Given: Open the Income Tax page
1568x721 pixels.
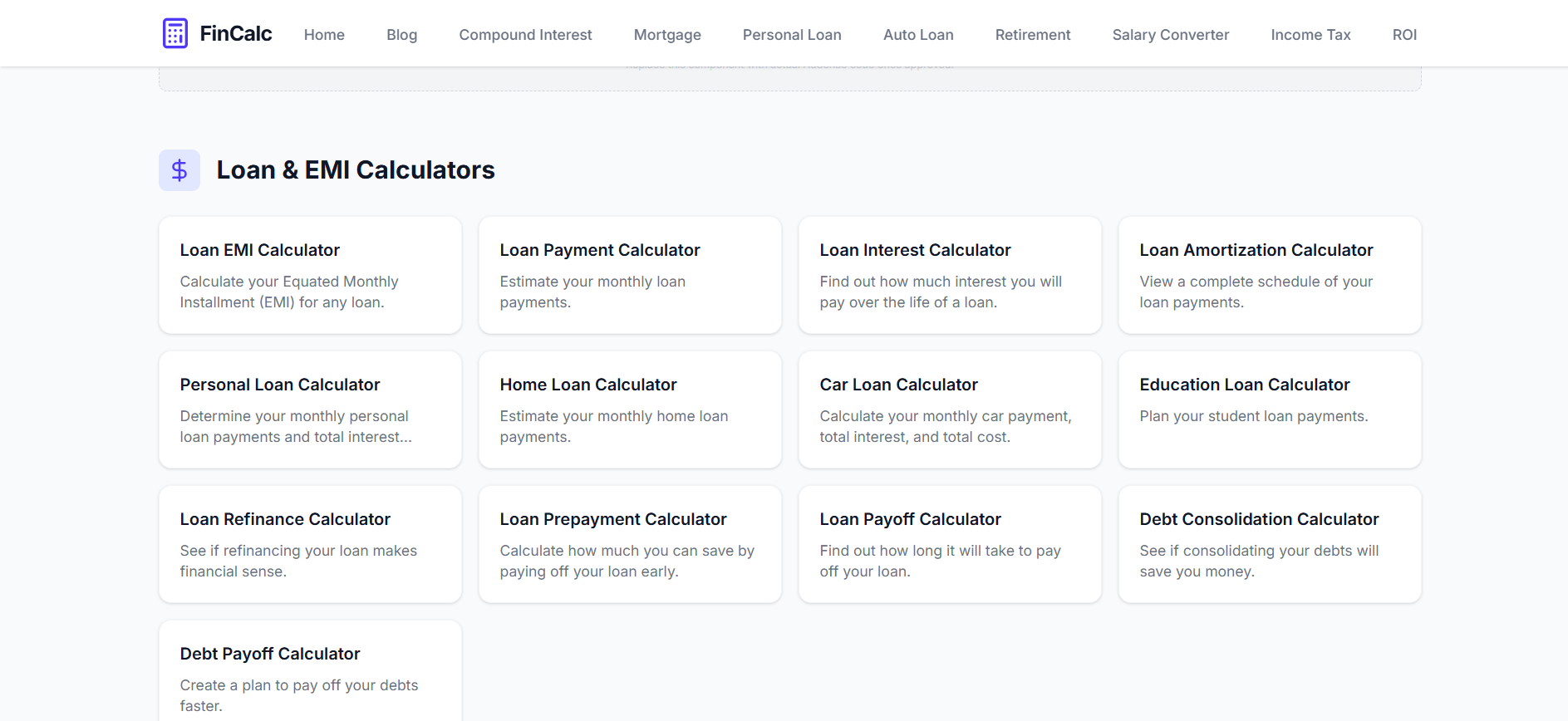Looking at the screenshot, I should pos(1310,35).
